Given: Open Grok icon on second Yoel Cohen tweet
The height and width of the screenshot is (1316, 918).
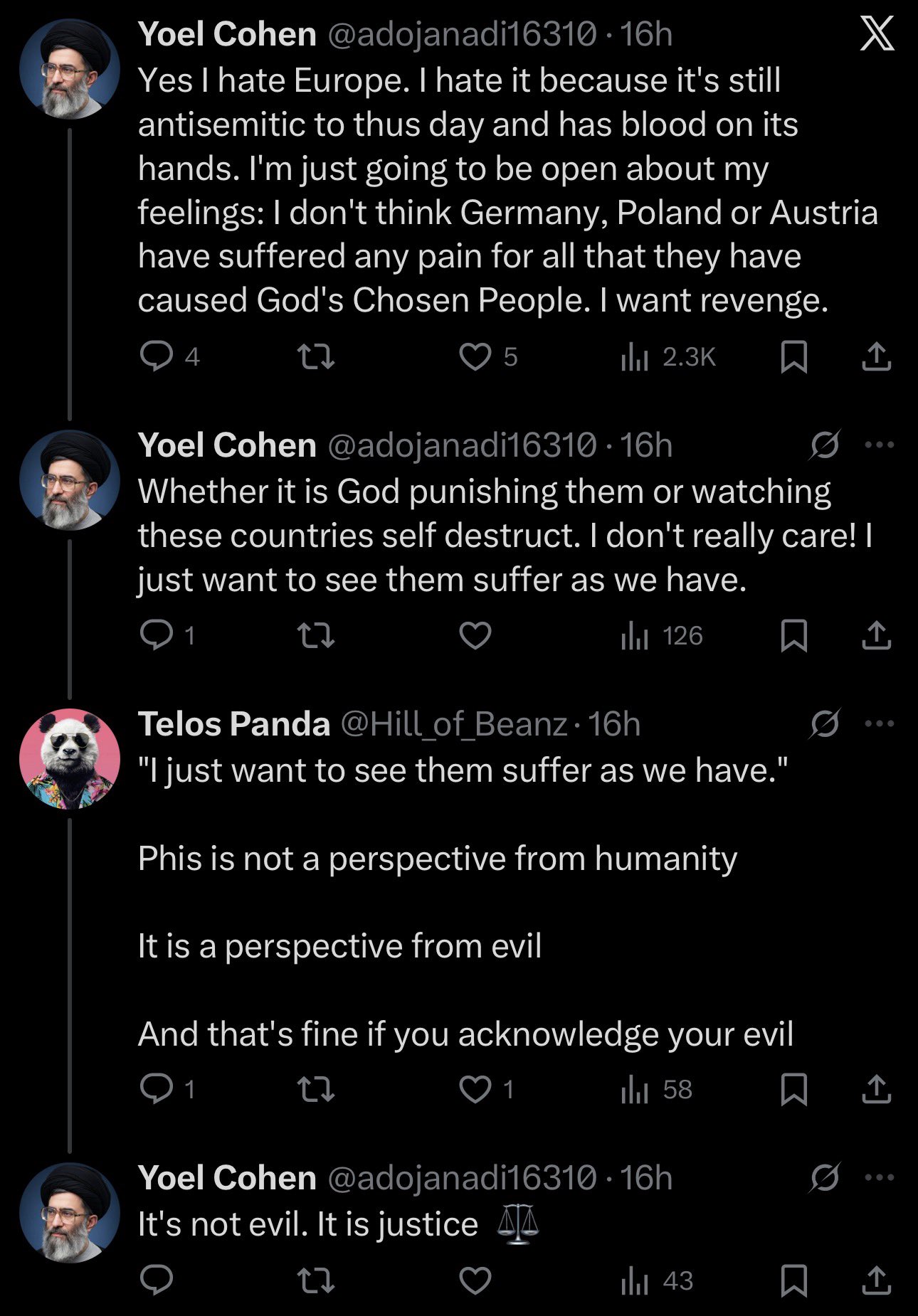Looking at the screenshot, I should [825, 445].
